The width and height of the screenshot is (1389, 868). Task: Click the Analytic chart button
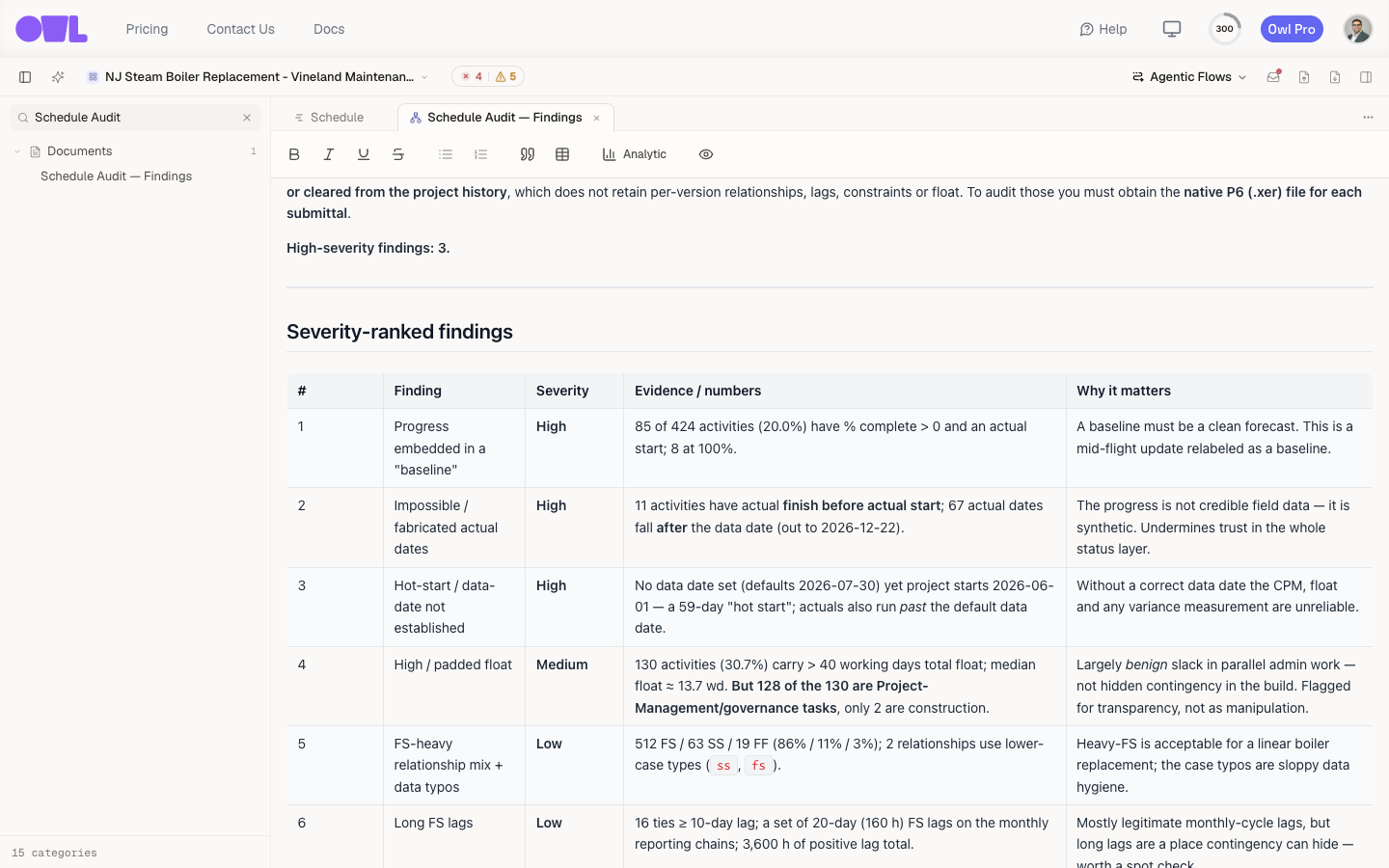[x=634, y=154]
